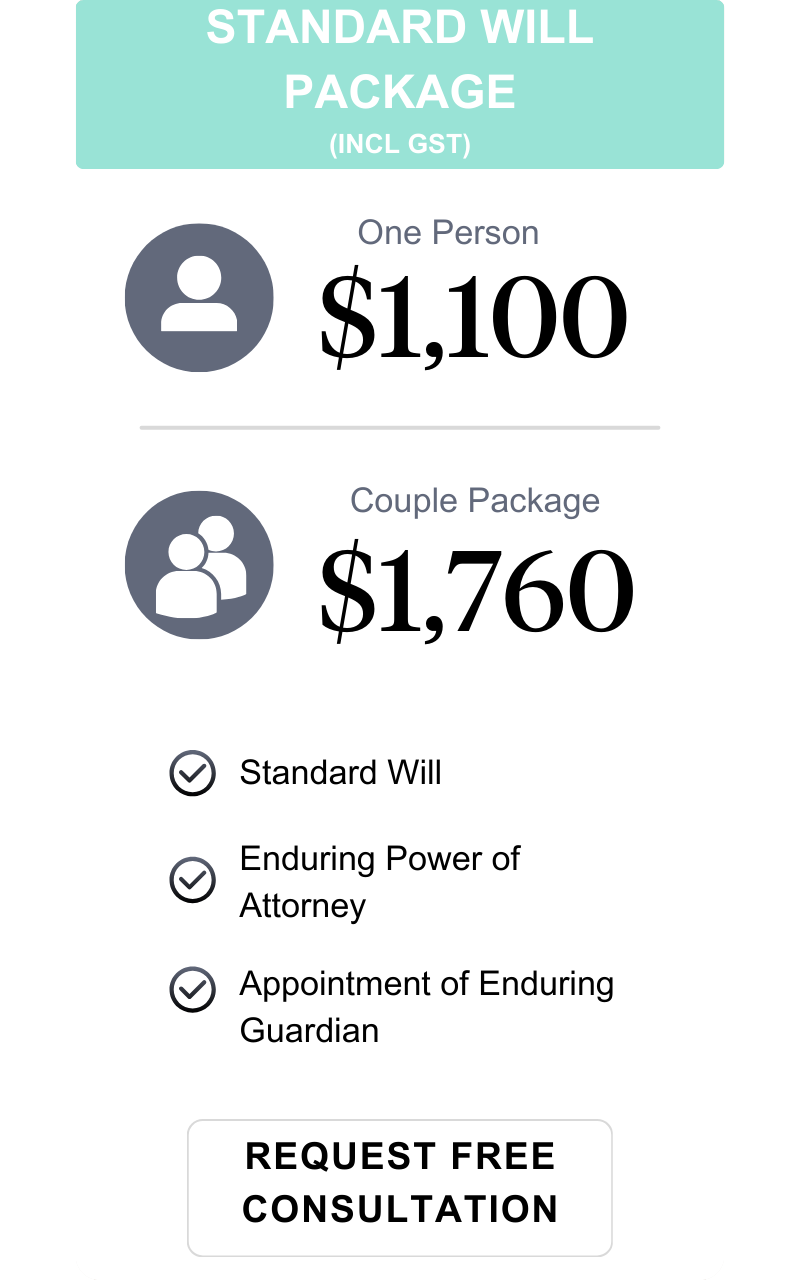Viewport: 800px width, 1280px height.
Task: Click the 'Enduring Power of' text line
Action: coord(380,859)
